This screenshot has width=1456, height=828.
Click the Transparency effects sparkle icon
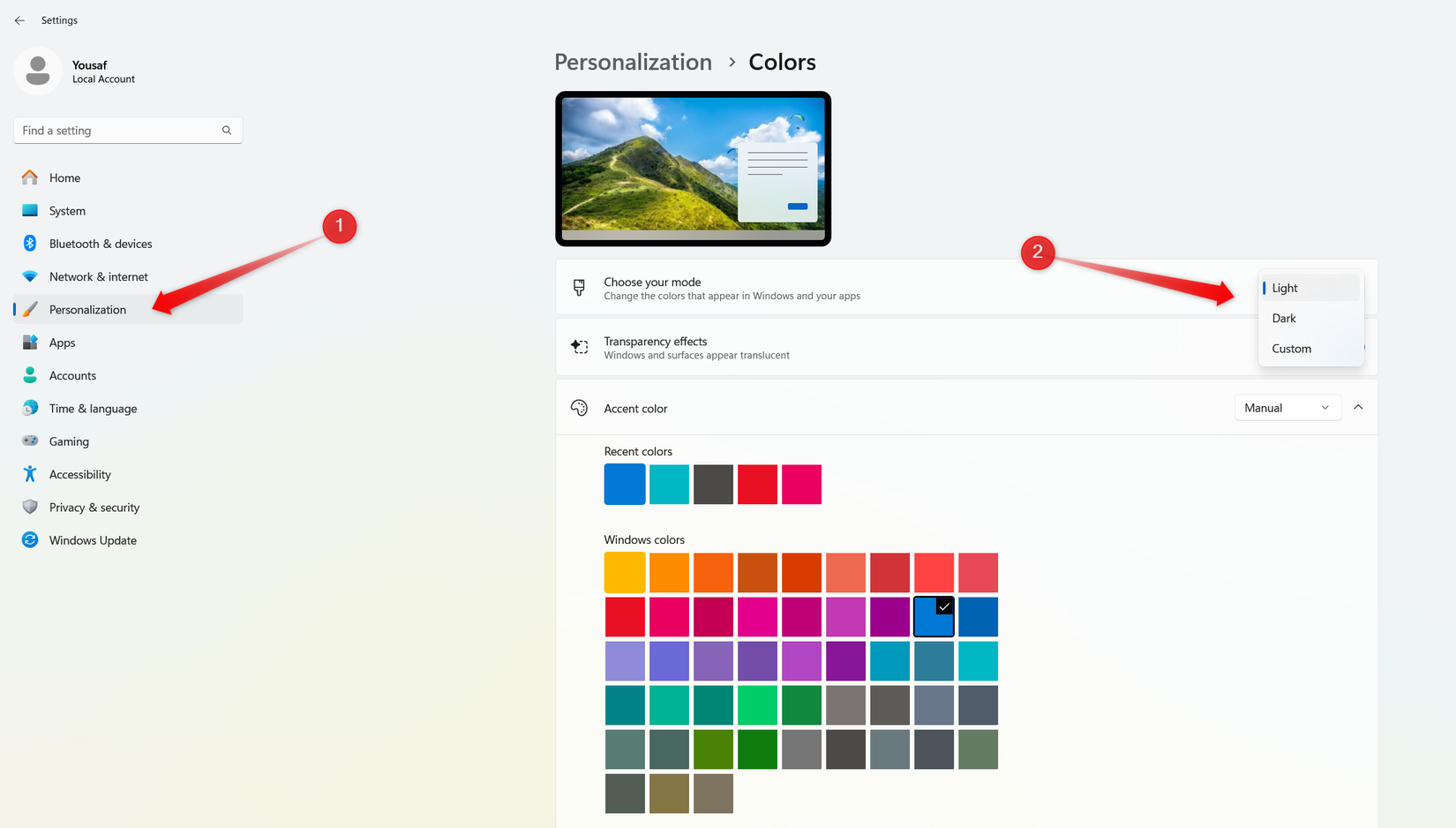click(580, 347)
